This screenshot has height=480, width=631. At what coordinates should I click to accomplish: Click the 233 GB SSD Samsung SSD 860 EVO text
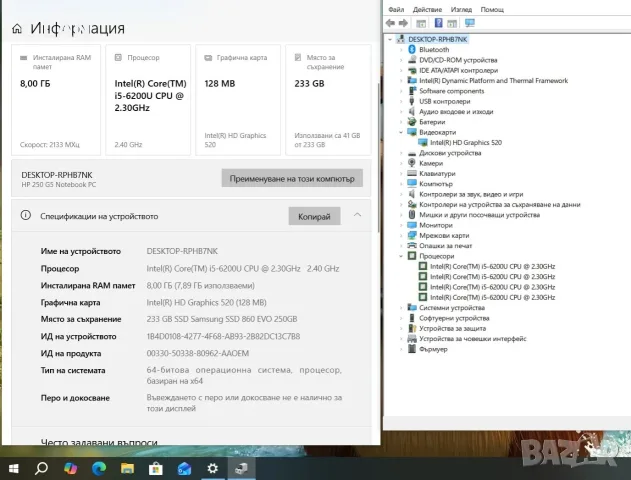222,319
